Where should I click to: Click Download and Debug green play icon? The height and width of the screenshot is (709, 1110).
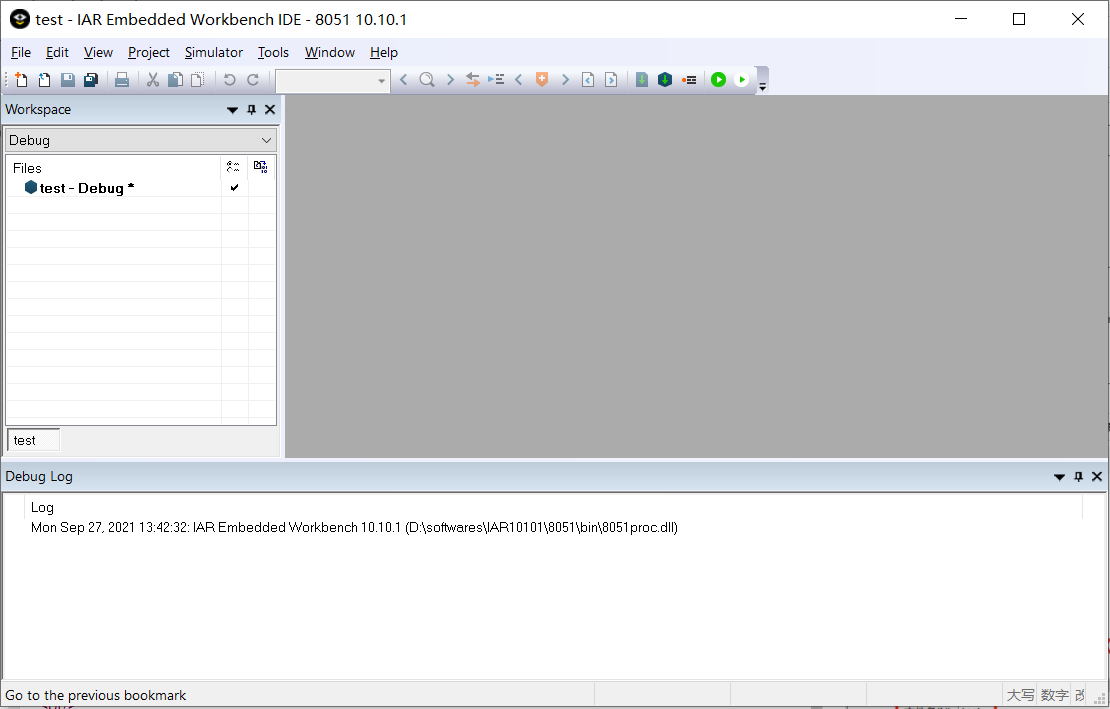(719, 80)
